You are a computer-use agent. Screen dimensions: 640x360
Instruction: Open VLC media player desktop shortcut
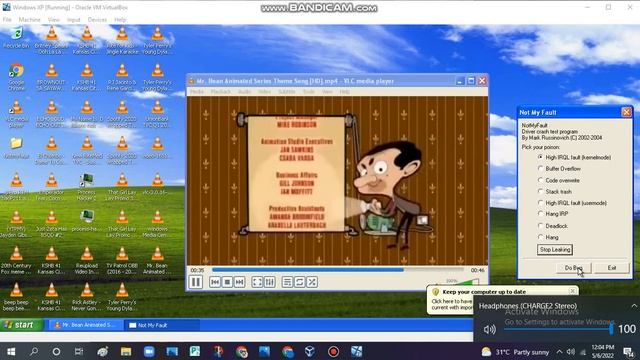(x=16, y=114)
